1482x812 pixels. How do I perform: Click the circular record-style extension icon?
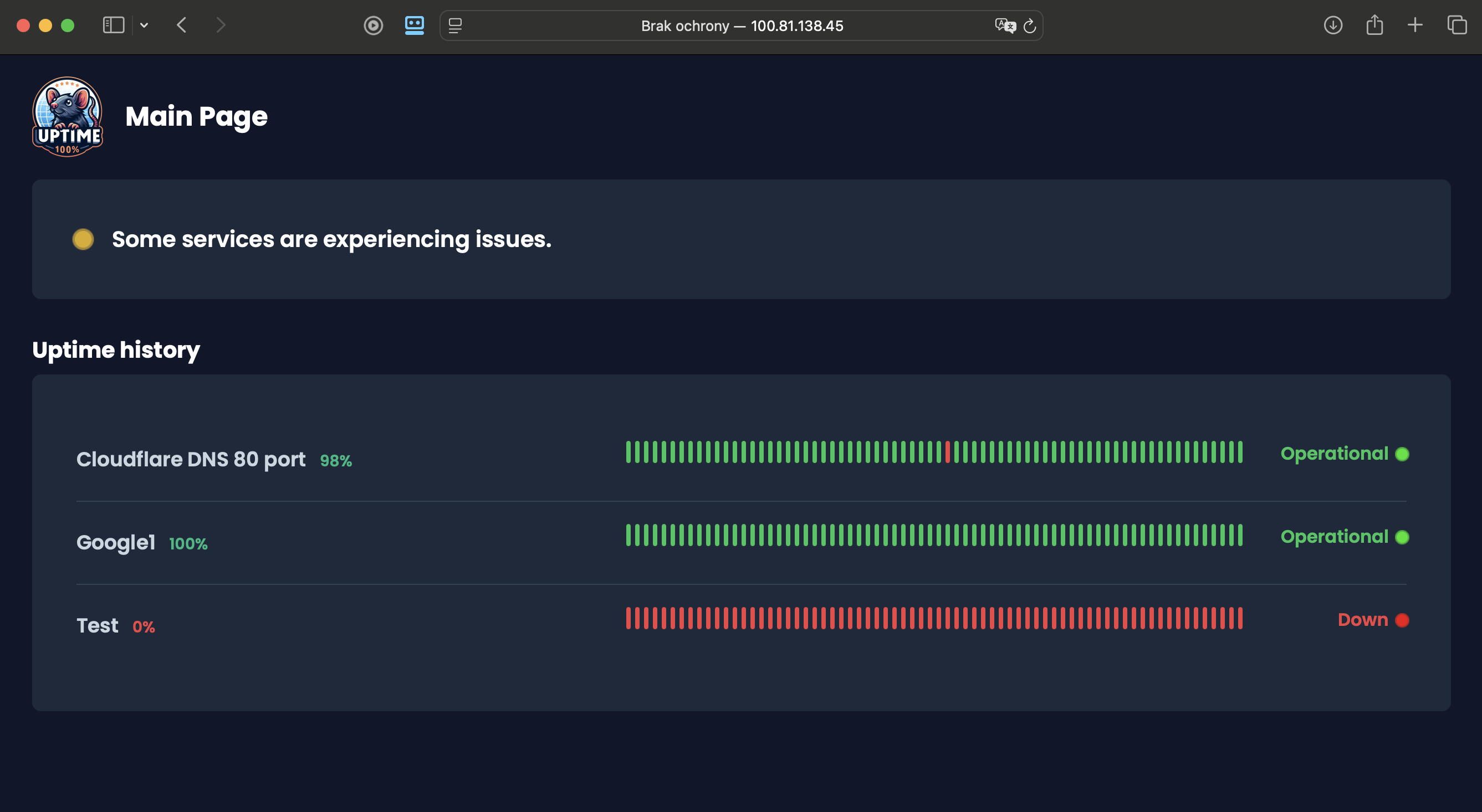pos(374,25)
